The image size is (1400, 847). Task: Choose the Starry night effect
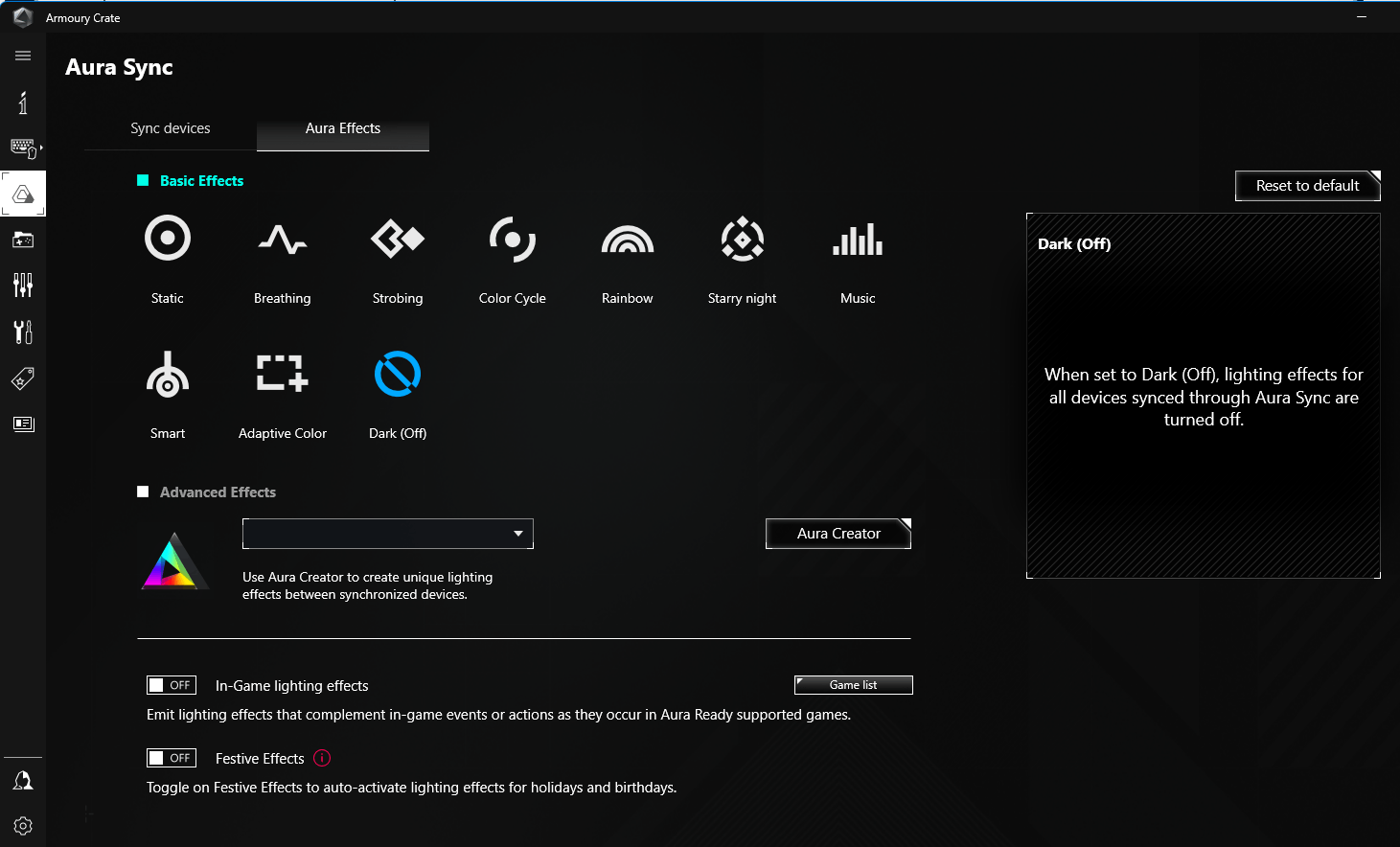click(x=743, y=239)
